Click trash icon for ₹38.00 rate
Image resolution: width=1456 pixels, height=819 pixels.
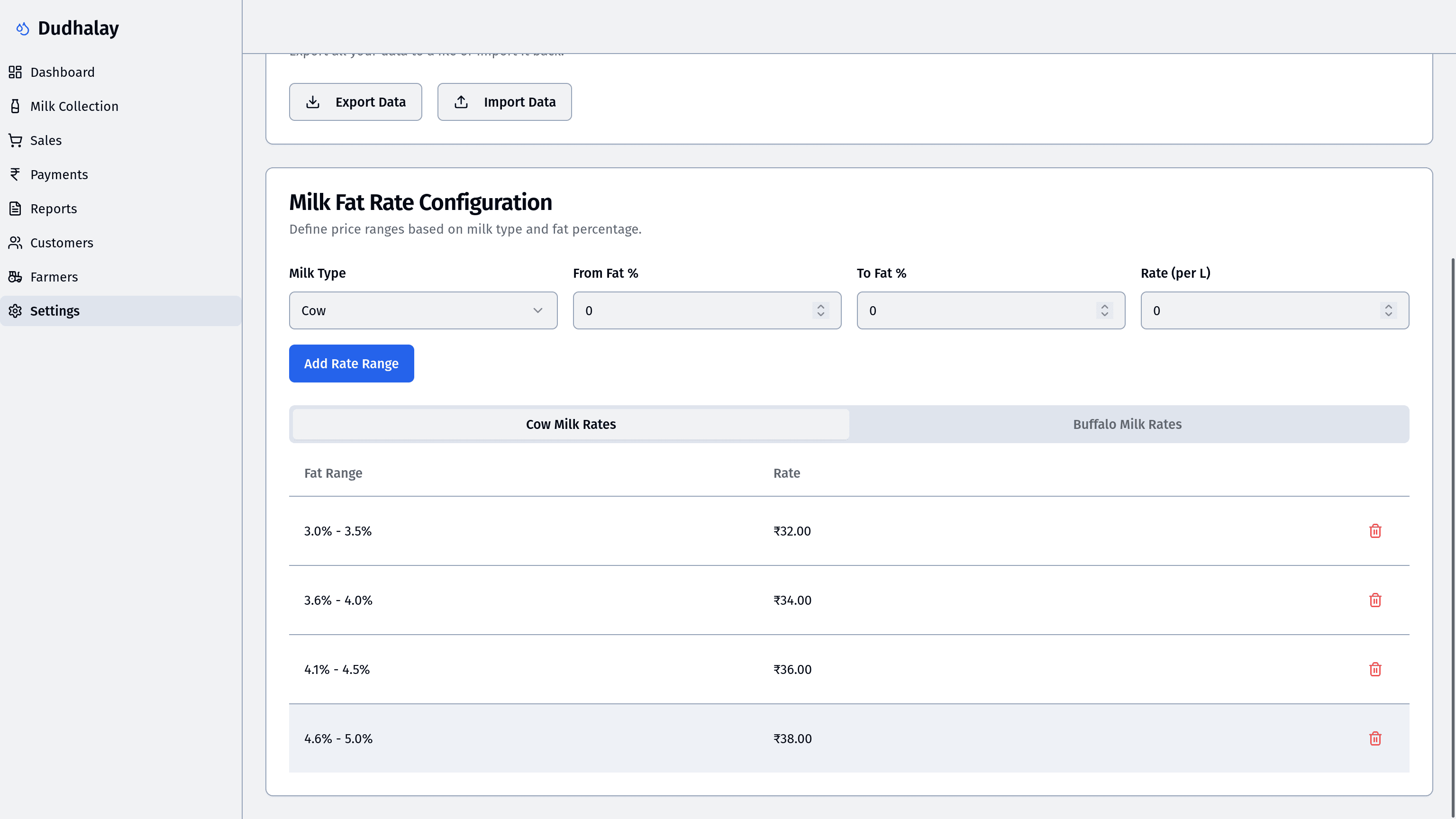click(x=1374, y=738)
